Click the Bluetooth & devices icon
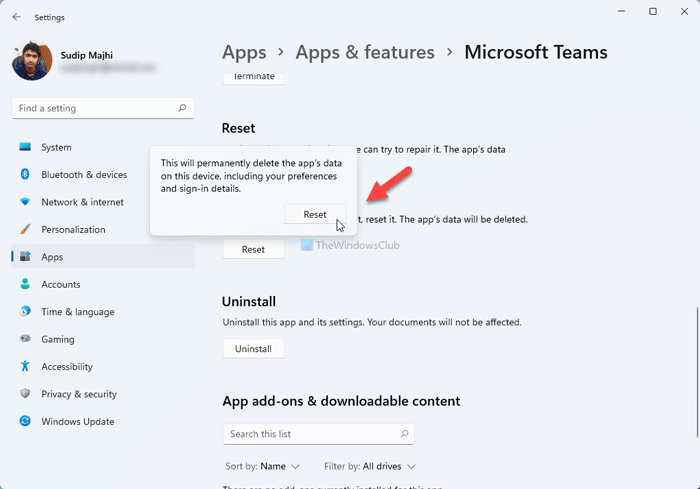This screenshot has height=489, width=700. 26,174
